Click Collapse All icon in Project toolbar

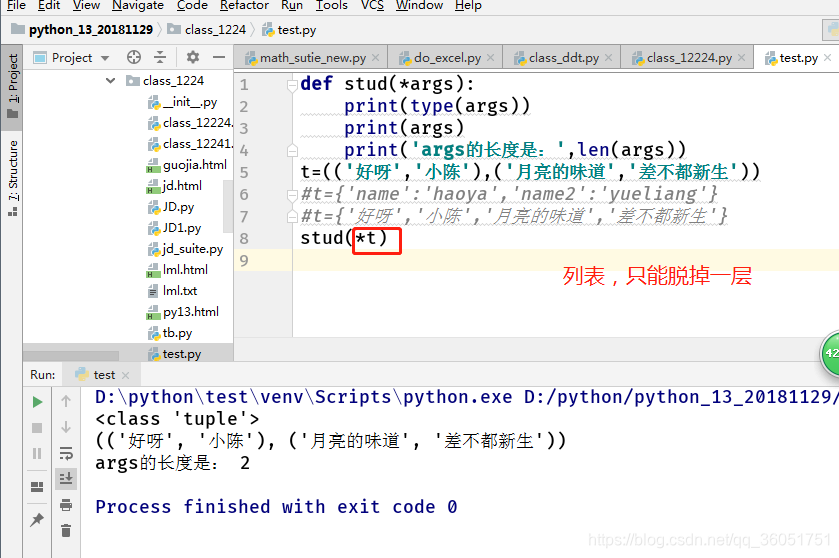pos(160,57)
